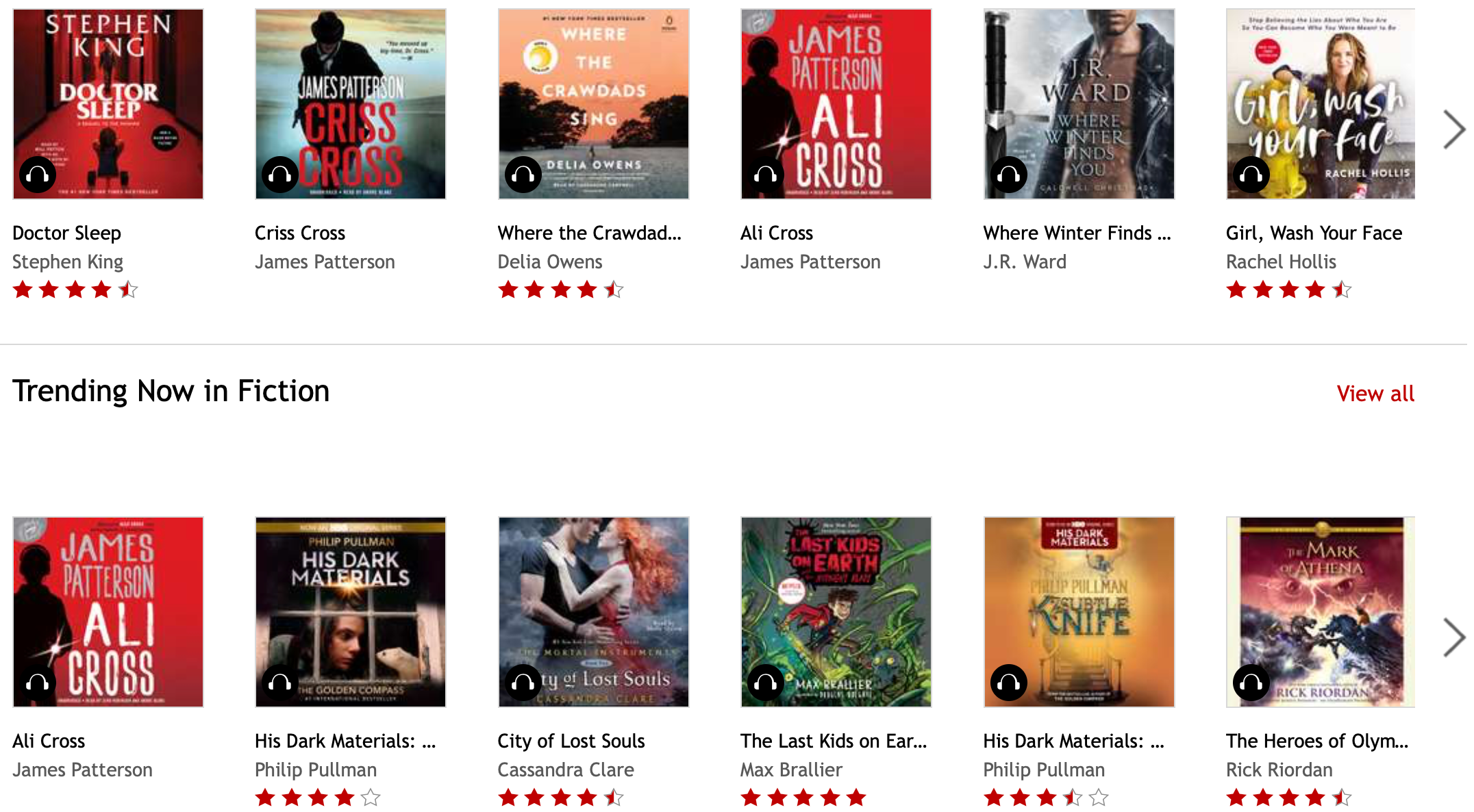Show more Trending Fiction with the right chevron
This screenshot has height=812, width=1474.
click(1453, 637)
